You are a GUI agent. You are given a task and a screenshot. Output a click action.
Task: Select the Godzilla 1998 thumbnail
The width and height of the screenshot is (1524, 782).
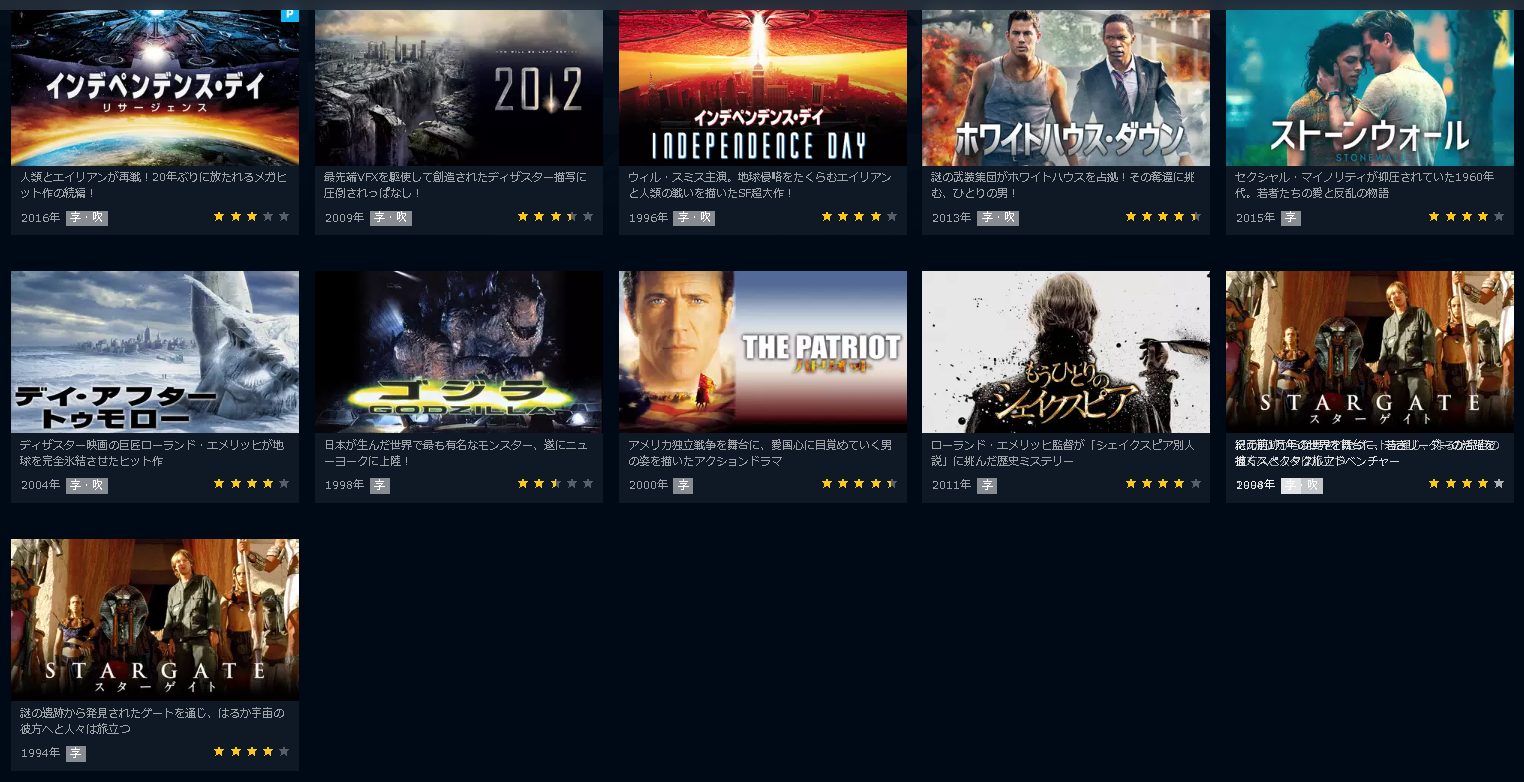tap(459, 352)
